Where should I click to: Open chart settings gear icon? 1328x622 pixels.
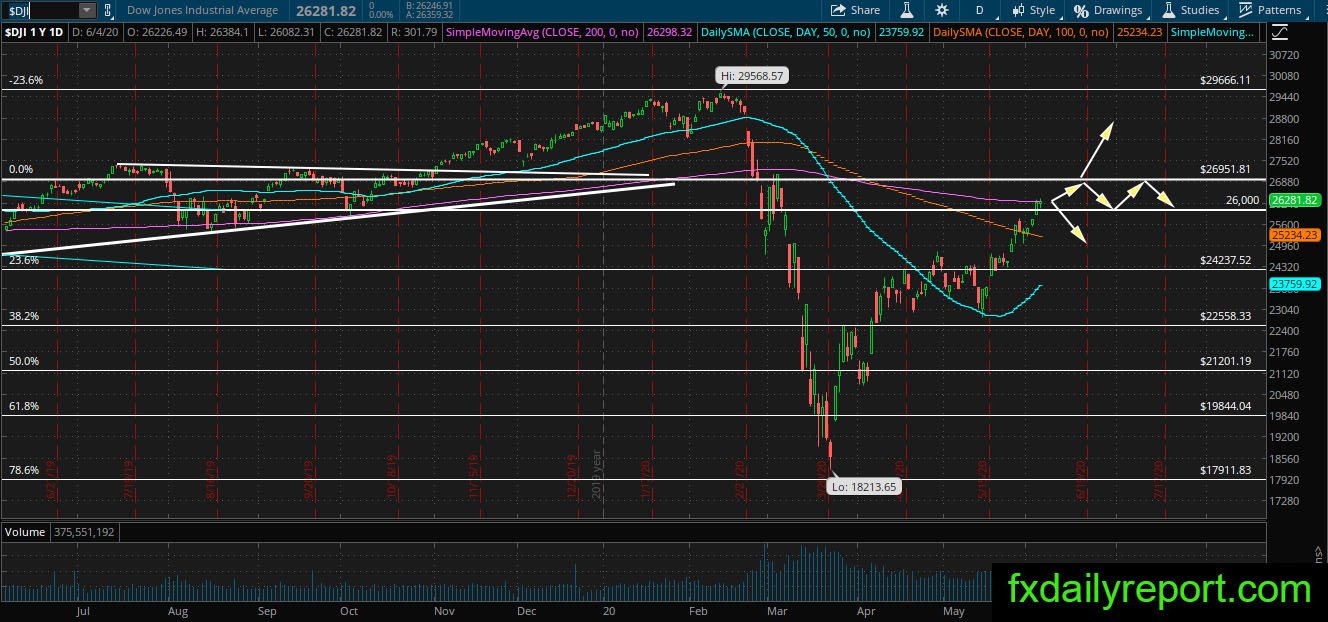click(942, 10)
